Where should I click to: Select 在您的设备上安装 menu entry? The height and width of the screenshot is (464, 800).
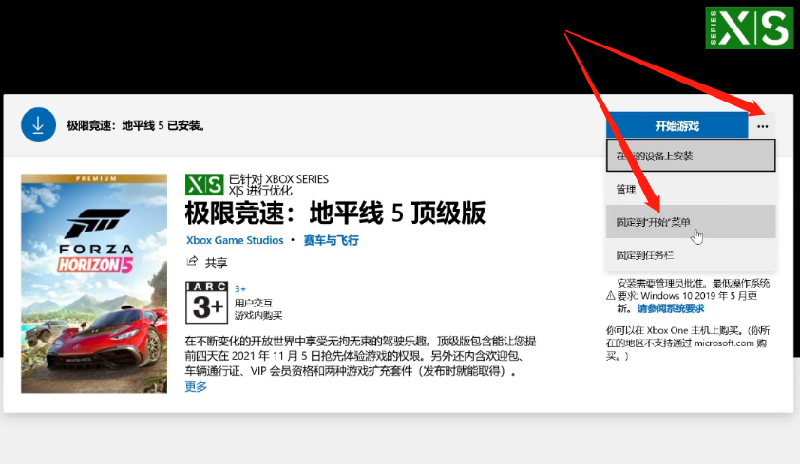(690, 156)
